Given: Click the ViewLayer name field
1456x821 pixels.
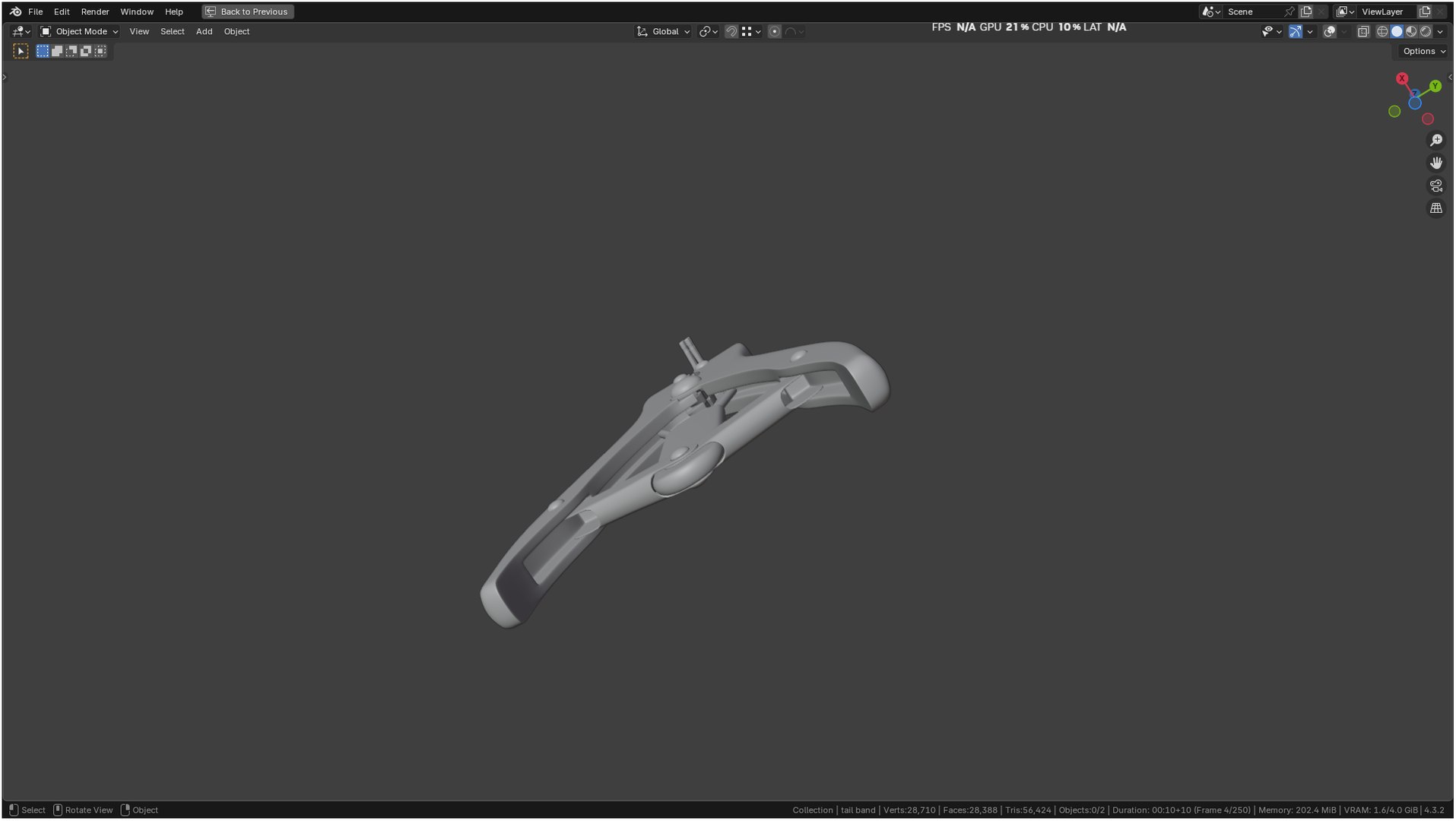Looking at the screenshot, I should [x=1388, y=11].
